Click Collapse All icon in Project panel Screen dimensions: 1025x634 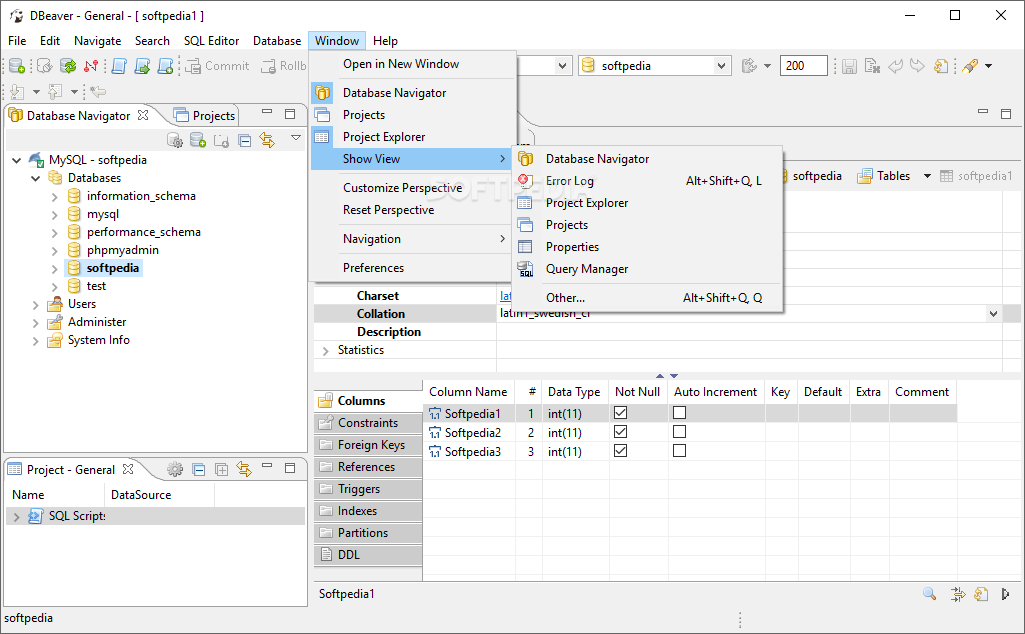[199, 469]
